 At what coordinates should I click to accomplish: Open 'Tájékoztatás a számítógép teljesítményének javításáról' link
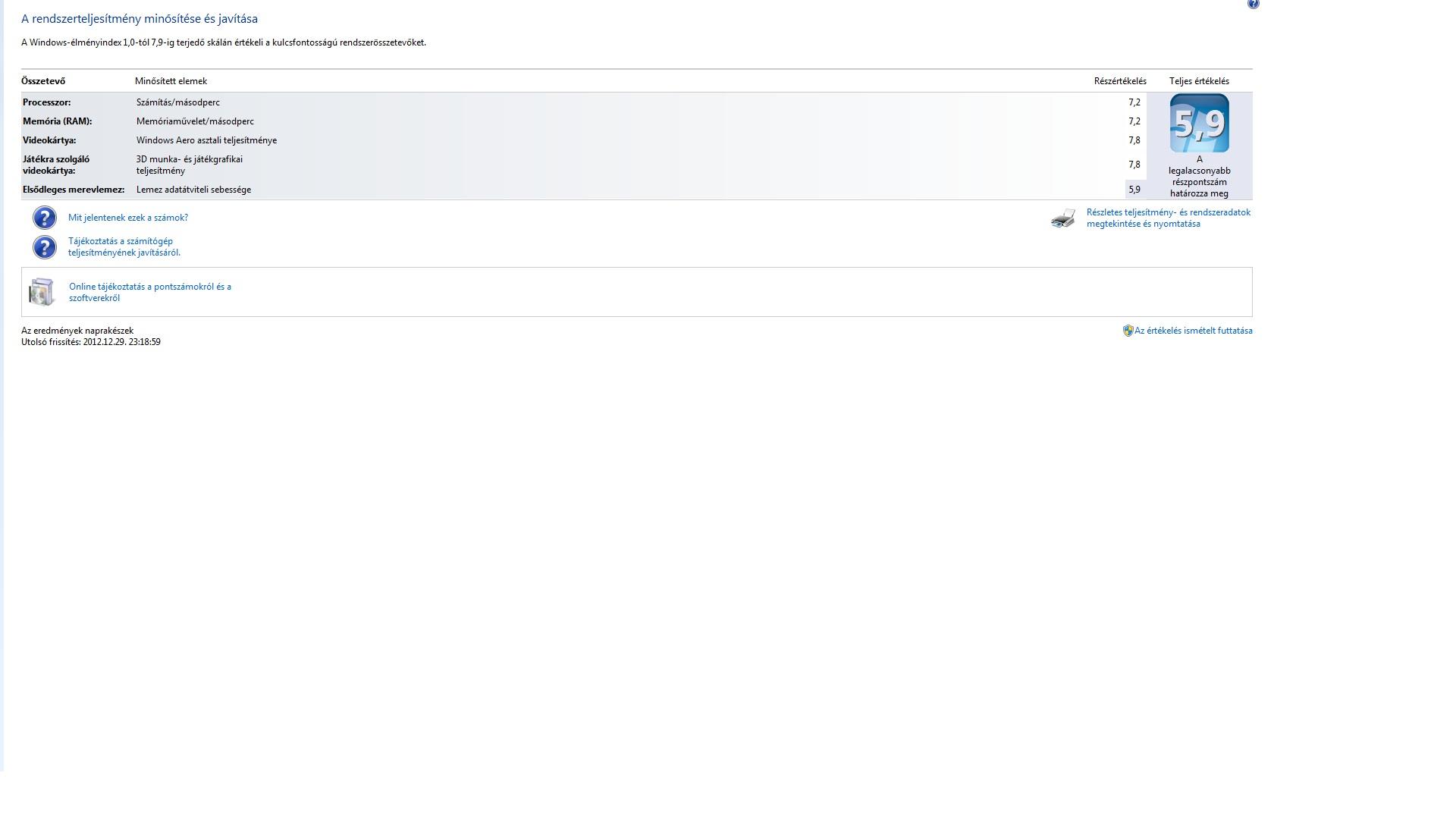[124, 246]
